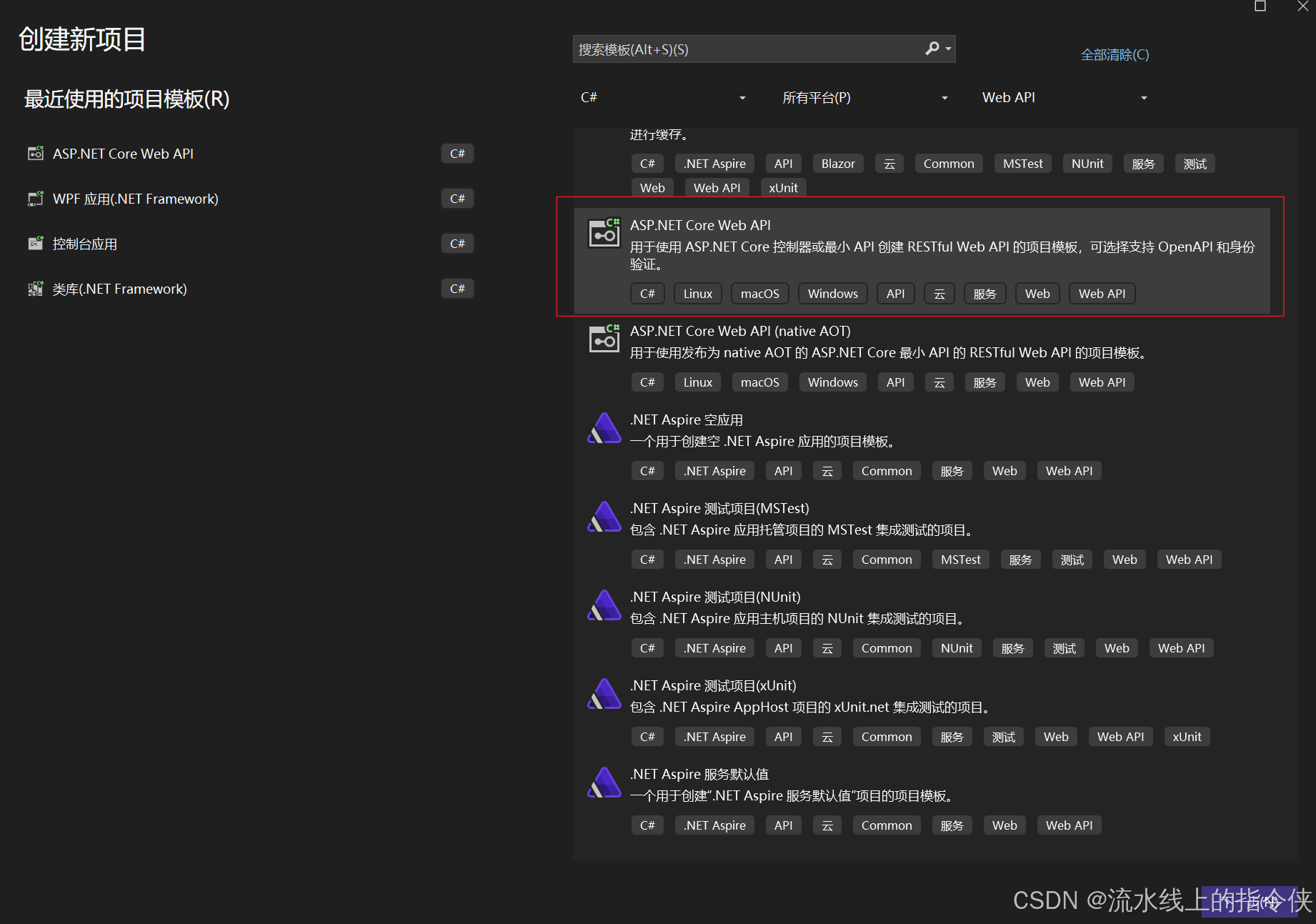1316x924 pixels.
Task: Click the .NET Aspire 服务默认值 icon
Action: tap(604, 783)
